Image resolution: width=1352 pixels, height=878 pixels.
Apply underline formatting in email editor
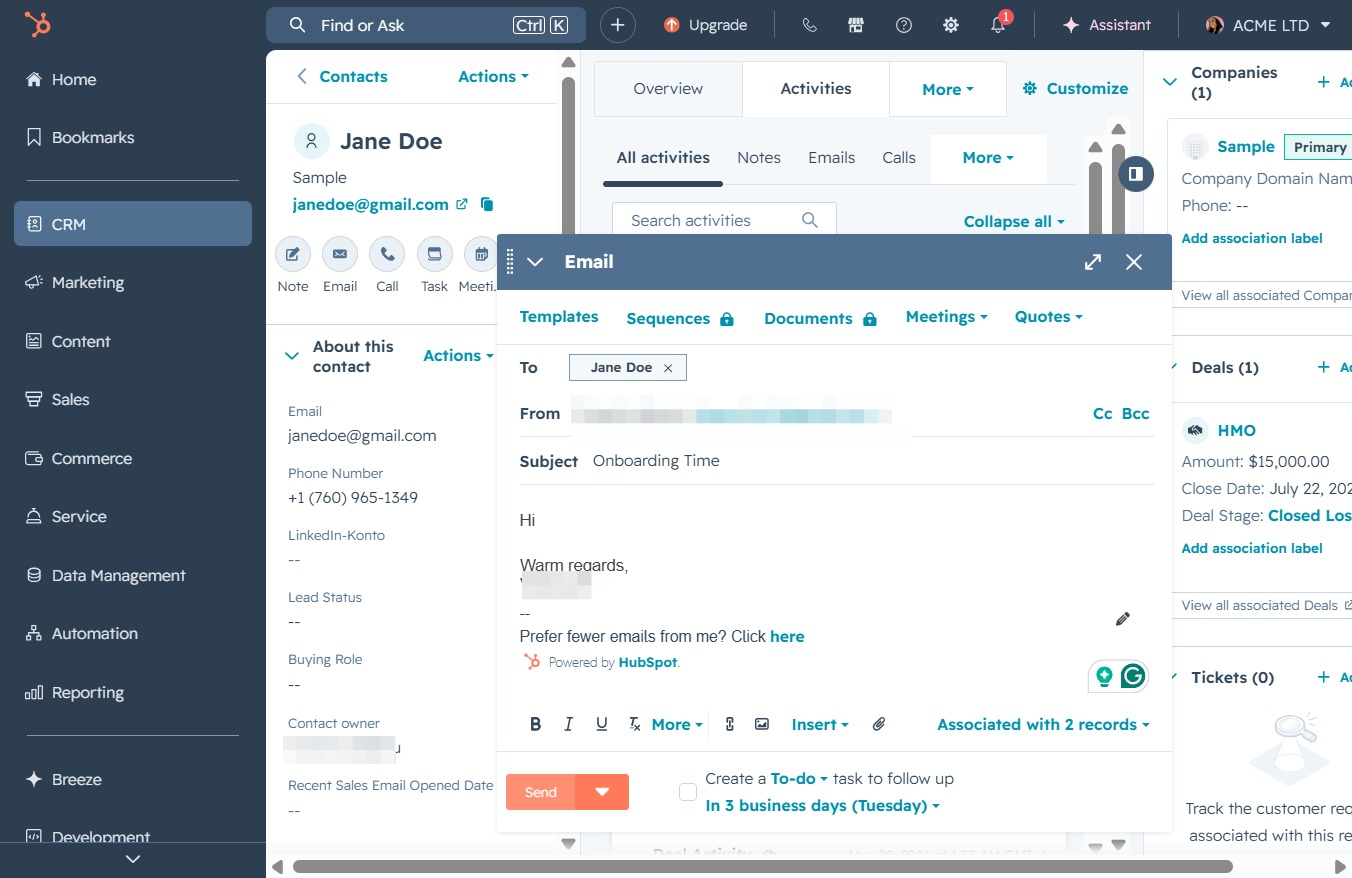601,724
